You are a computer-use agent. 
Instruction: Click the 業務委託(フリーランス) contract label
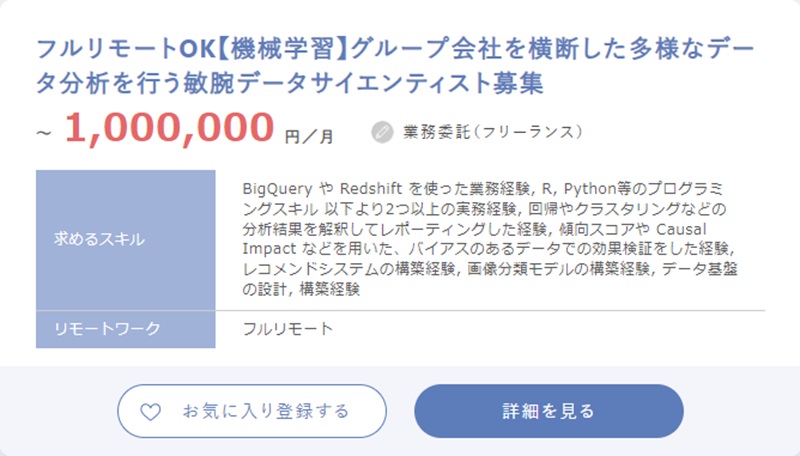point(492,131)
